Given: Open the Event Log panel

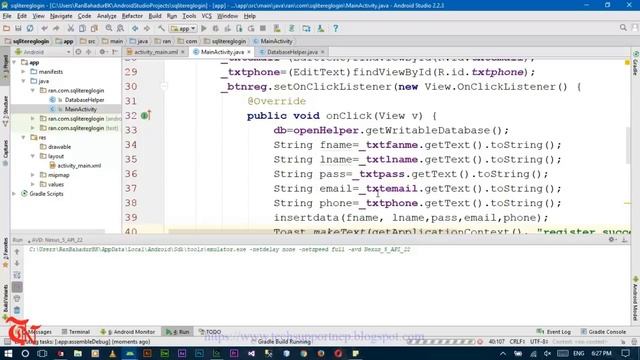Looking at the screenshot, I should coord(554,332).
